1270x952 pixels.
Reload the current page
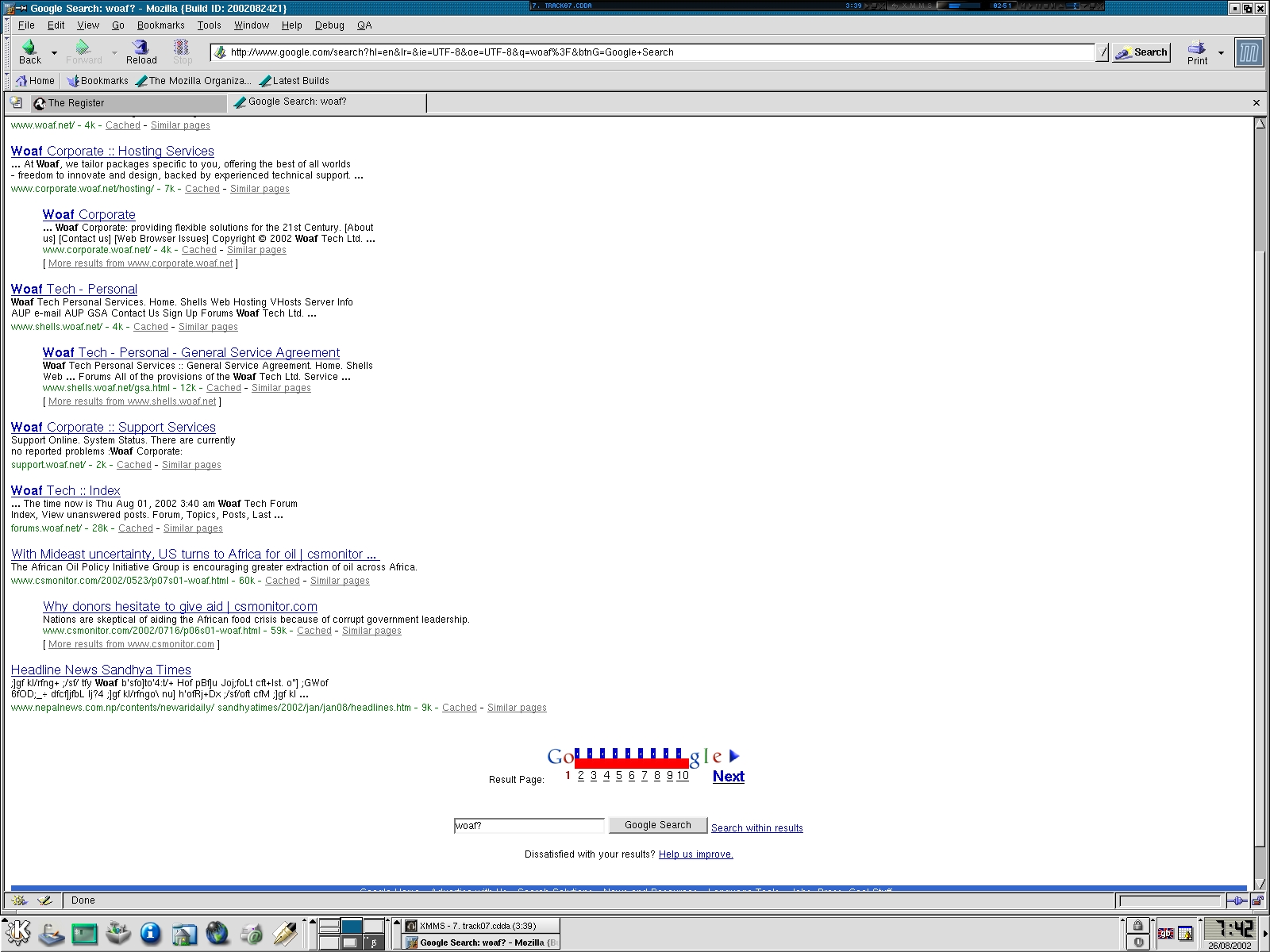pos(141,52)
